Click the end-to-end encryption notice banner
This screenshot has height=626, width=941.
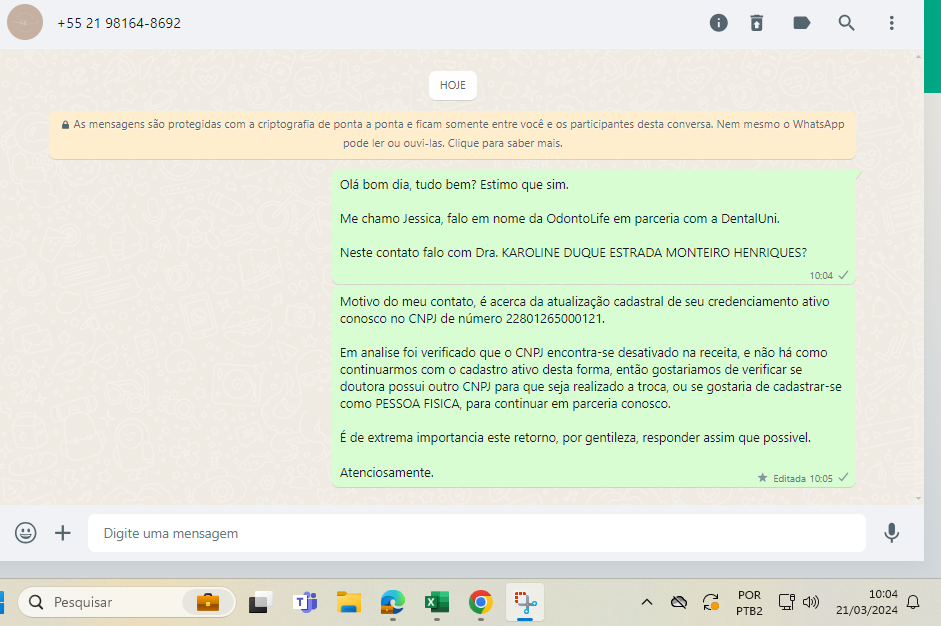[x=452, y=134]
